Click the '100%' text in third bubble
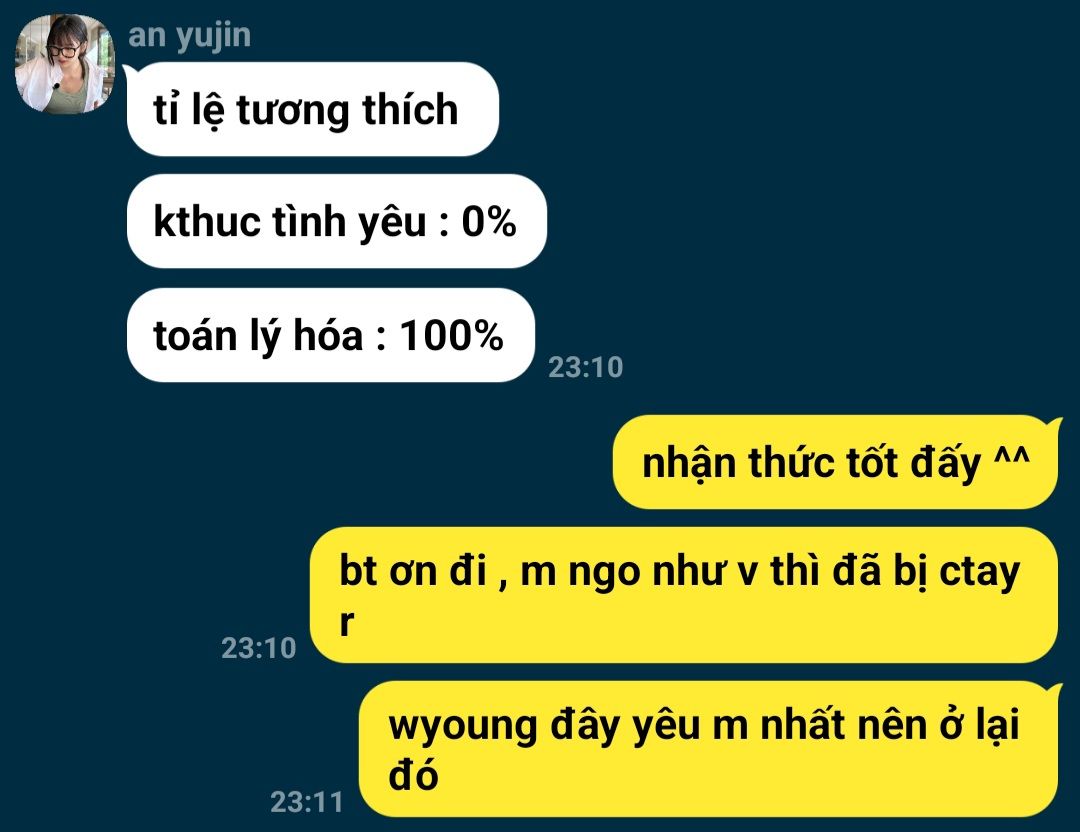1080x832 pixels. click(452, 335)
